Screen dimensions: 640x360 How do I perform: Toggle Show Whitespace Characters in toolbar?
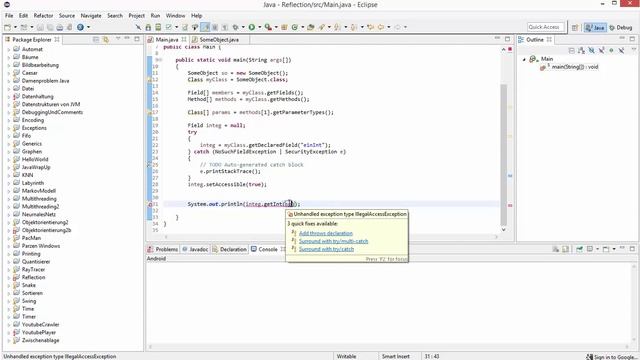tap(224, 27)
